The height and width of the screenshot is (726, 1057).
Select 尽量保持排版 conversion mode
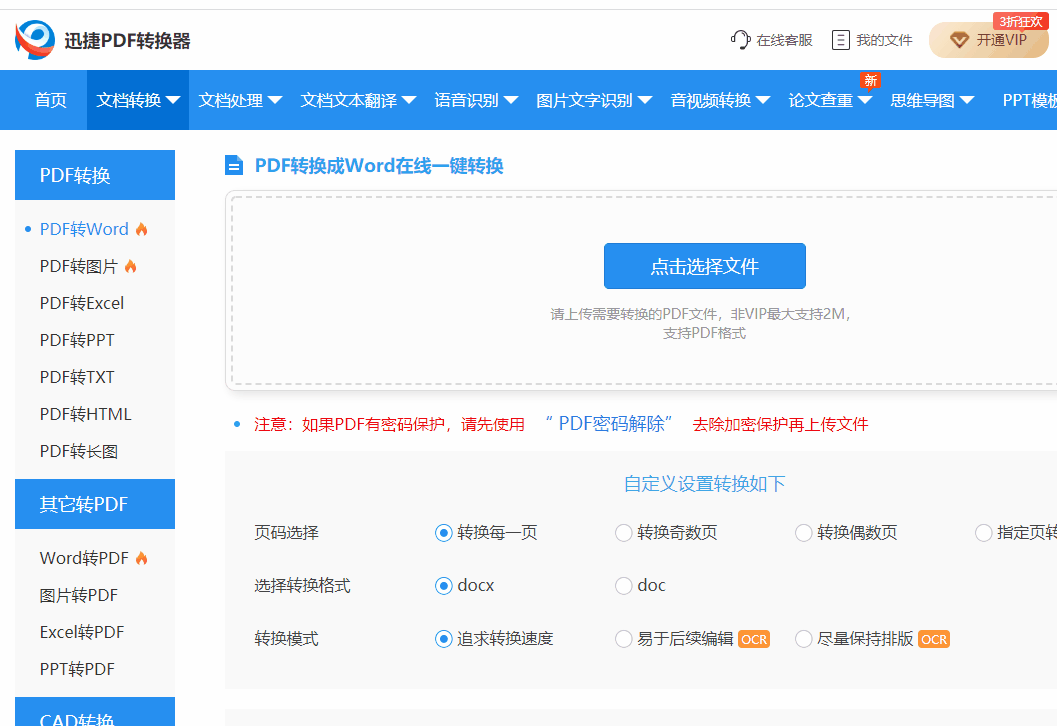coord(804,639)
